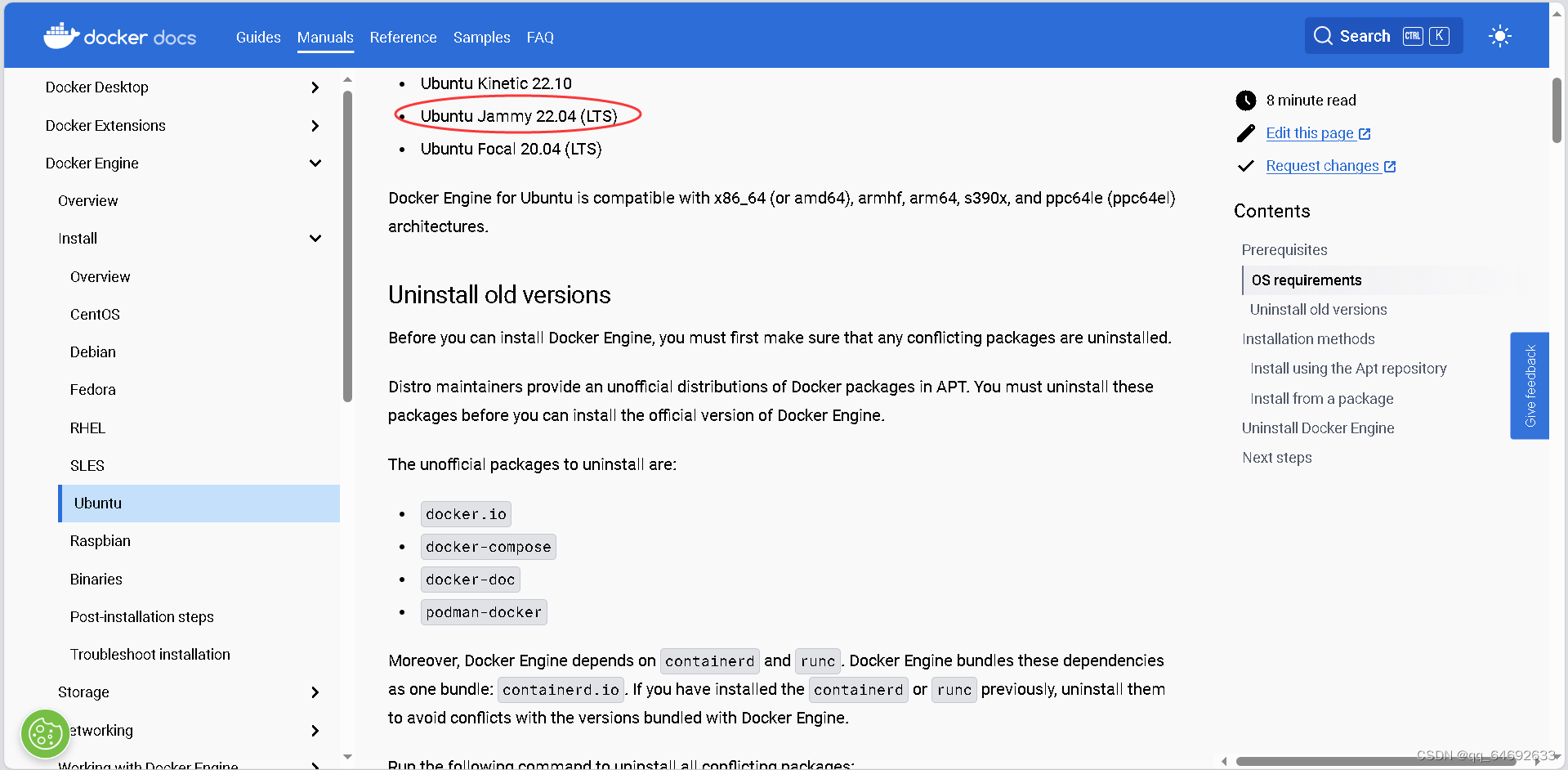Open the CentOS install page
Viewport: 1568px width, 770px height.
coord(95,315)
